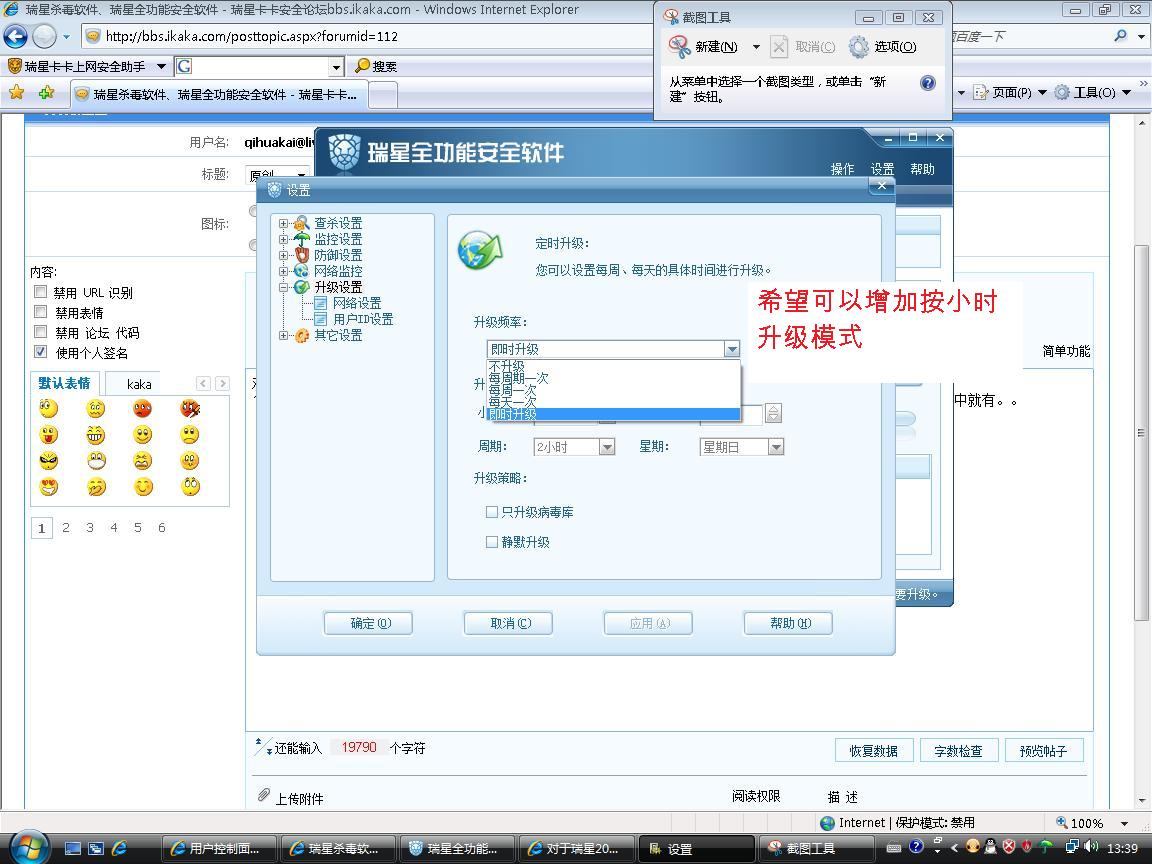Click the IE forward arrow button
Screen dimensions: 1152x864
pyautogui.click(x=44, y=36)
